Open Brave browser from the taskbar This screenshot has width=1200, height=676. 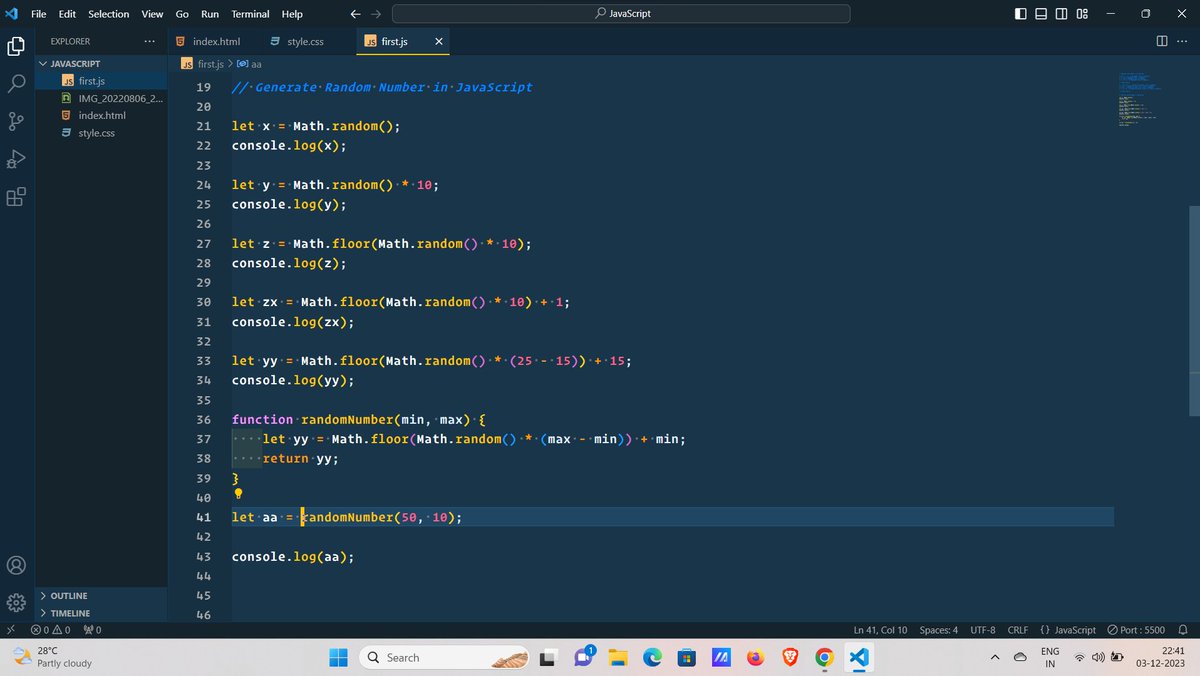[790, 657]
